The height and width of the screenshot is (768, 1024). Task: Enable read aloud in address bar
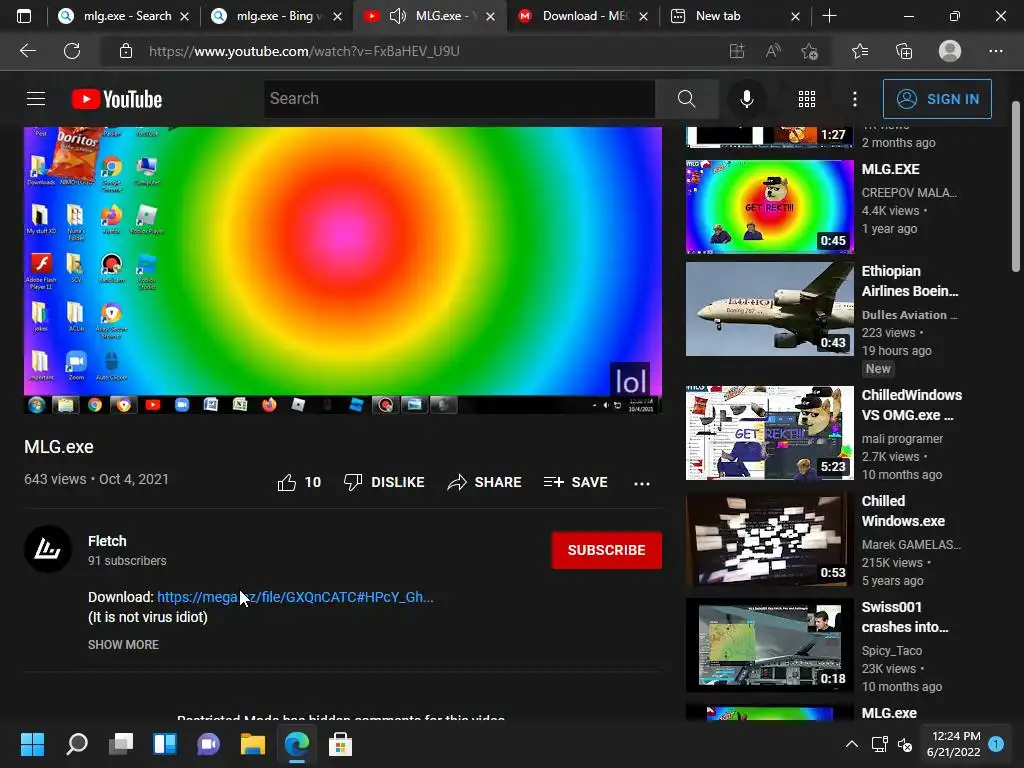(x=773, y=51)
